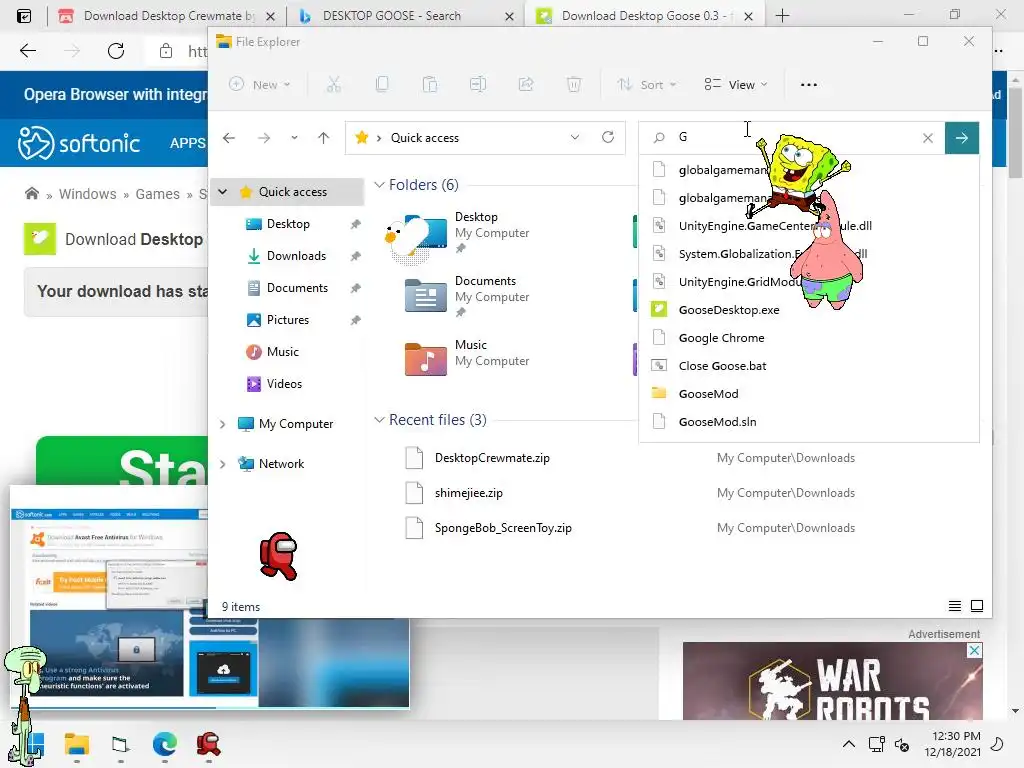This screenshot has width=1024, height=768.
Task: Show hidden system tray icons
Action: [848, 744]
